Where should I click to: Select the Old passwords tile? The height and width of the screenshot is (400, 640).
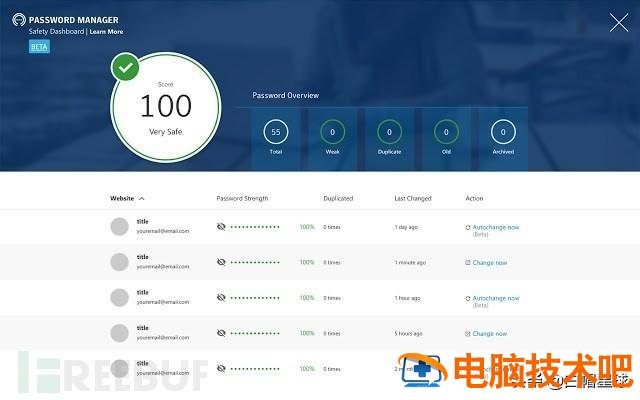(446, 139)
